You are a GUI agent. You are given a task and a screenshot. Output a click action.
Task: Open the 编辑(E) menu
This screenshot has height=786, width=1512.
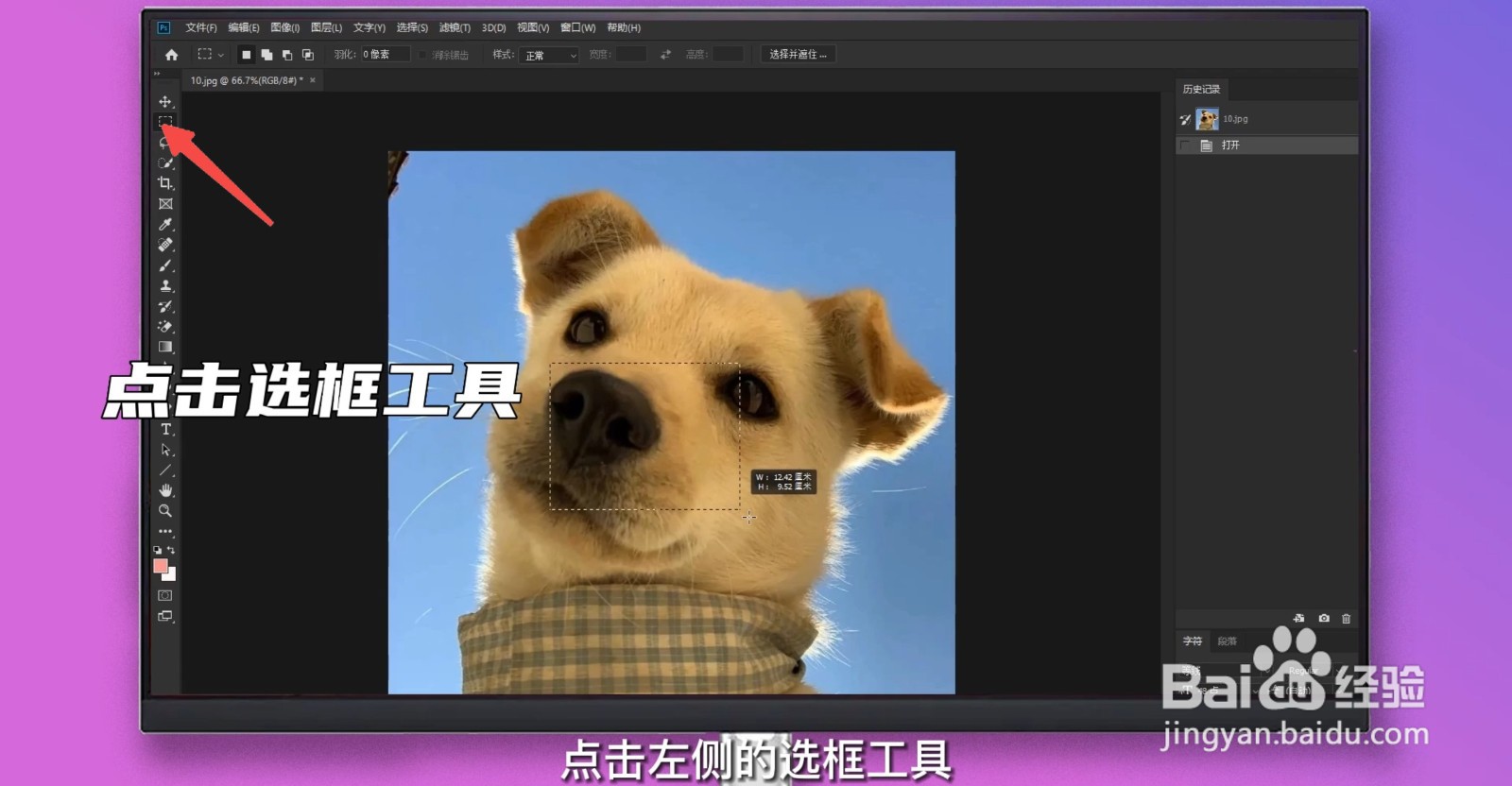pyautogui.click(x=244, y=28)
